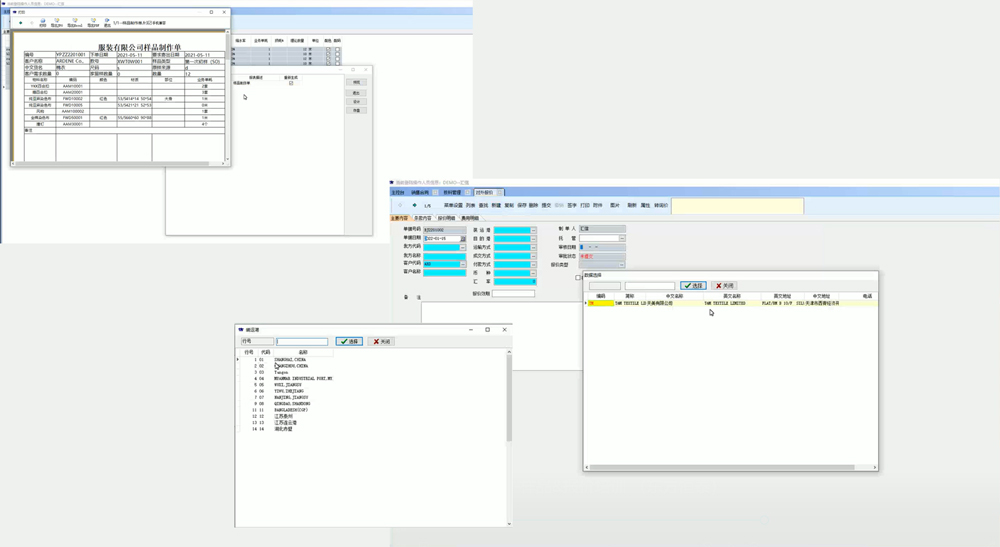Click the previous-record arrow in quote toolbar

400,205
